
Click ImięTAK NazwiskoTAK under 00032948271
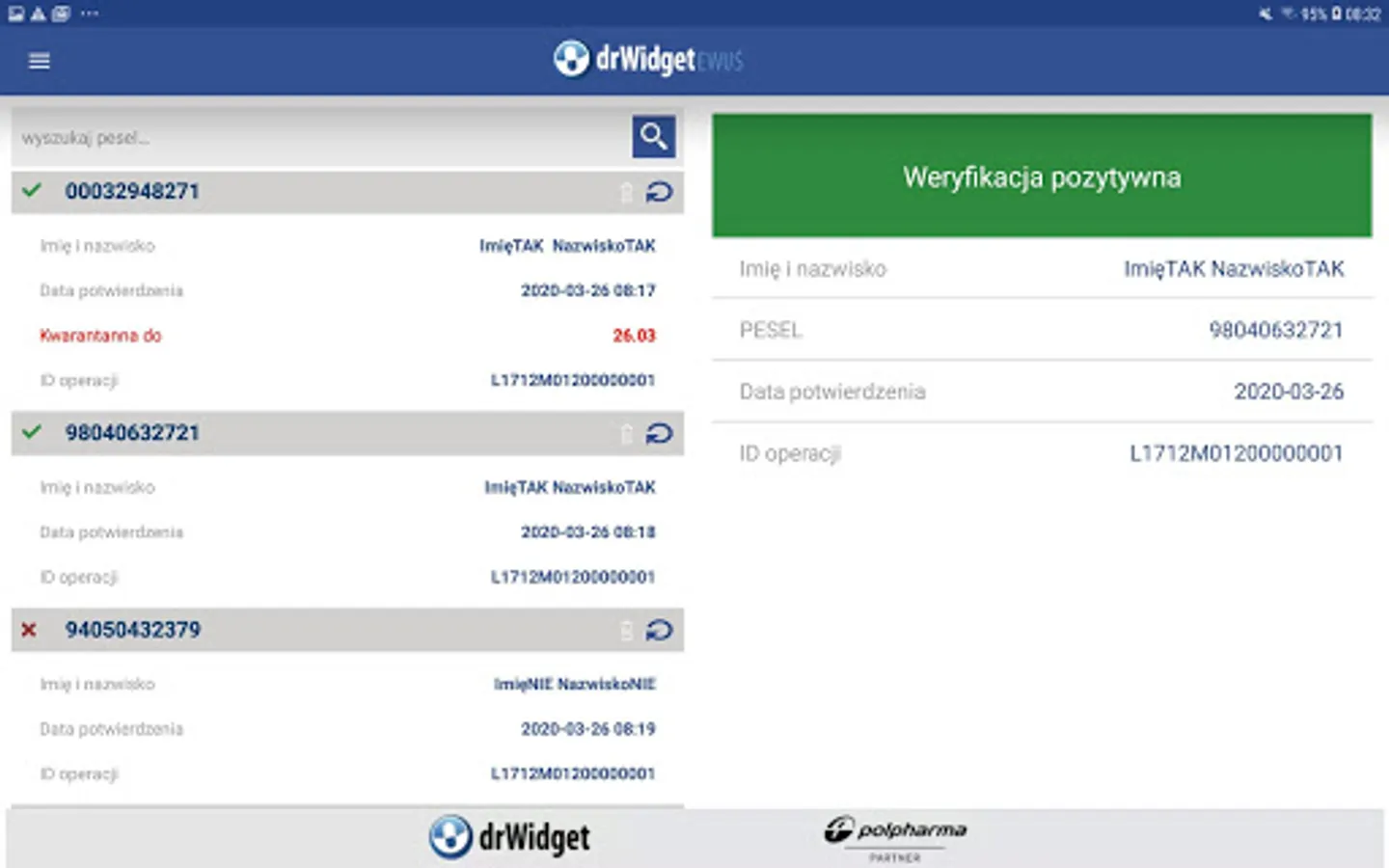[567, 246]
